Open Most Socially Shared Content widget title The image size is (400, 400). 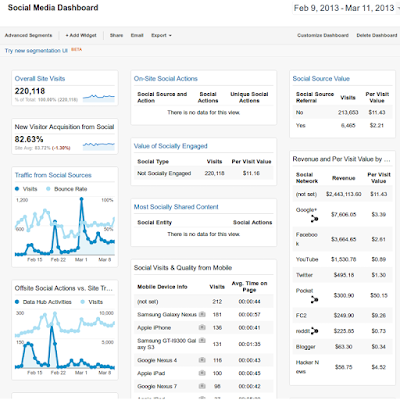click(x=176, y=207)
